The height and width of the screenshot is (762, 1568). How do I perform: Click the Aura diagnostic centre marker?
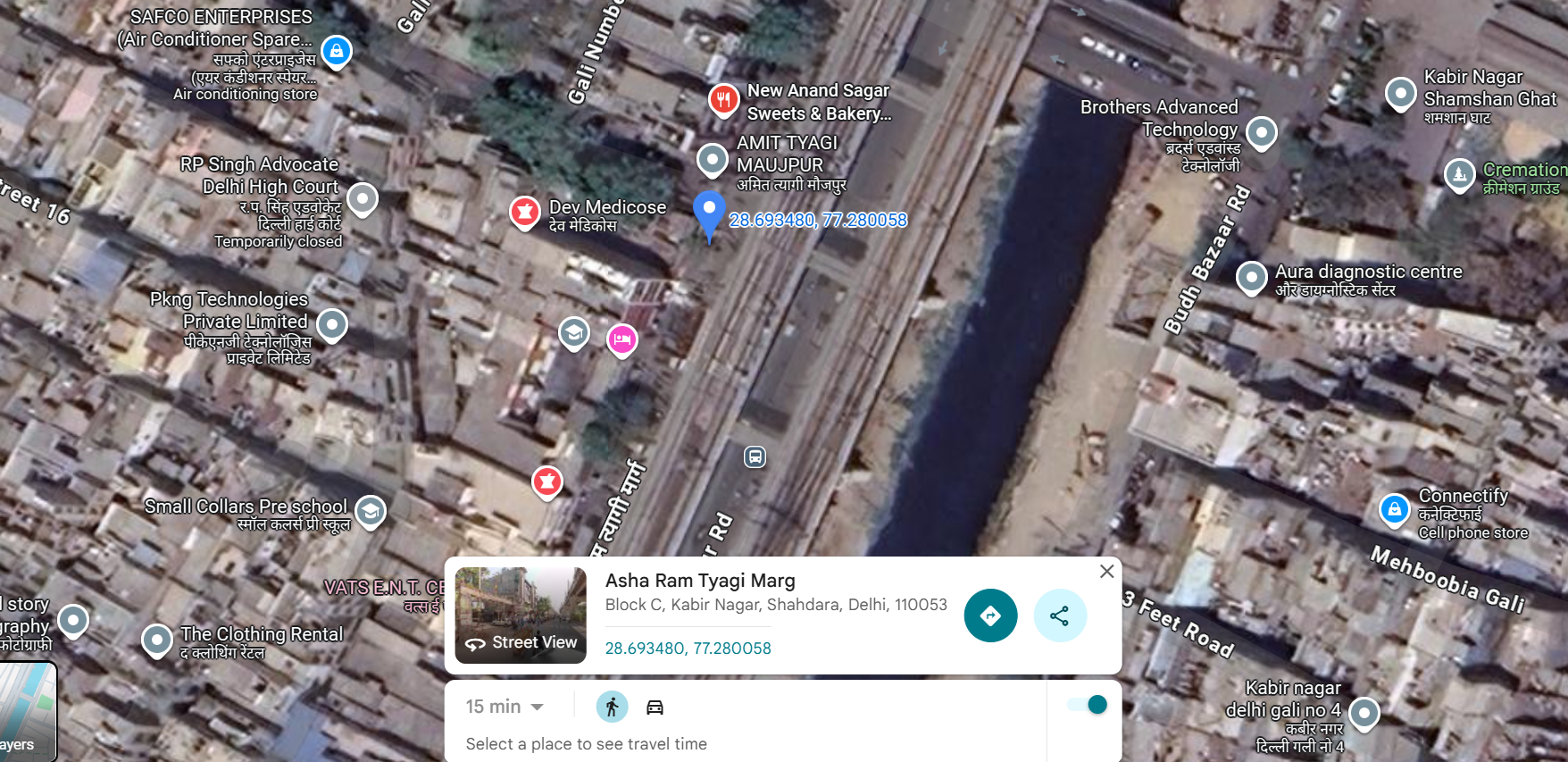click(1251, 277)
